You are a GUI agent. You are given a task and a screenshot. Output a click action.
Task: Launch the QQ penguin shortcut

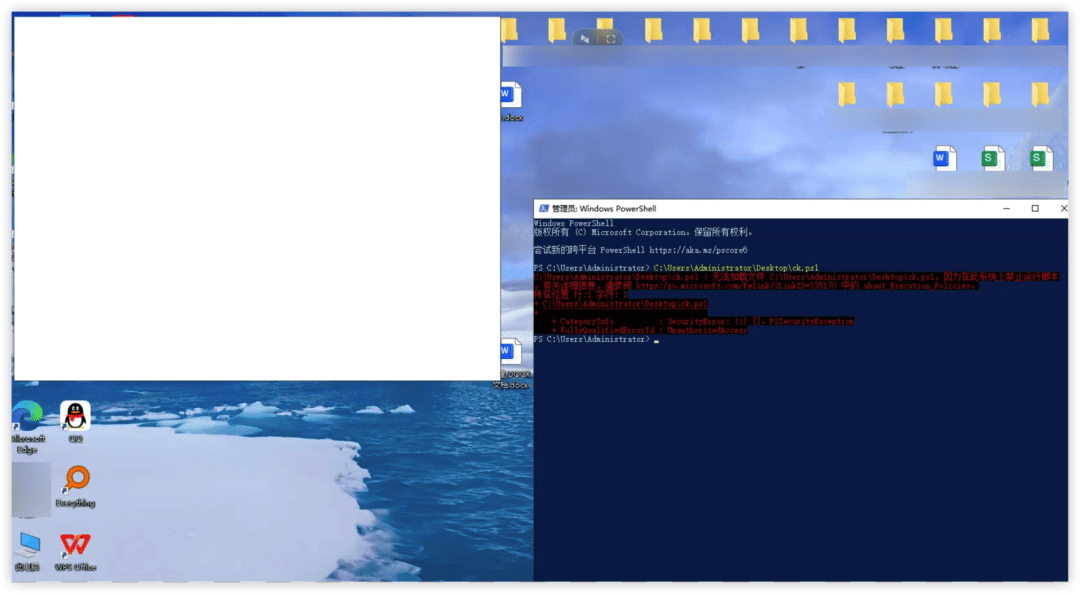pos(75,422)
